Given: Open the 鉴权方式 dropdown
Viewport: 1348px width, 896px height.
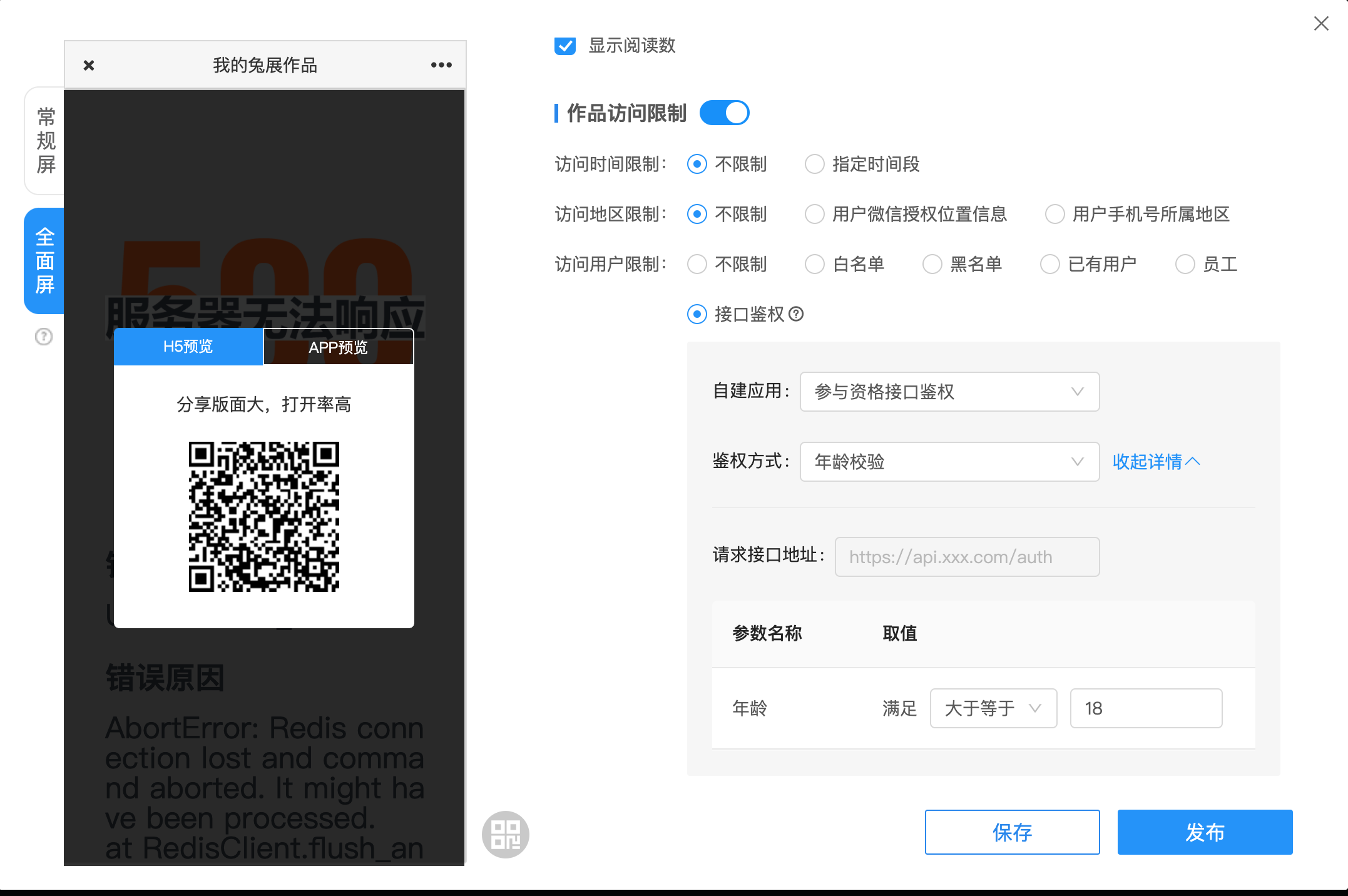Looking at the screenshot, I should coord(949,462).
